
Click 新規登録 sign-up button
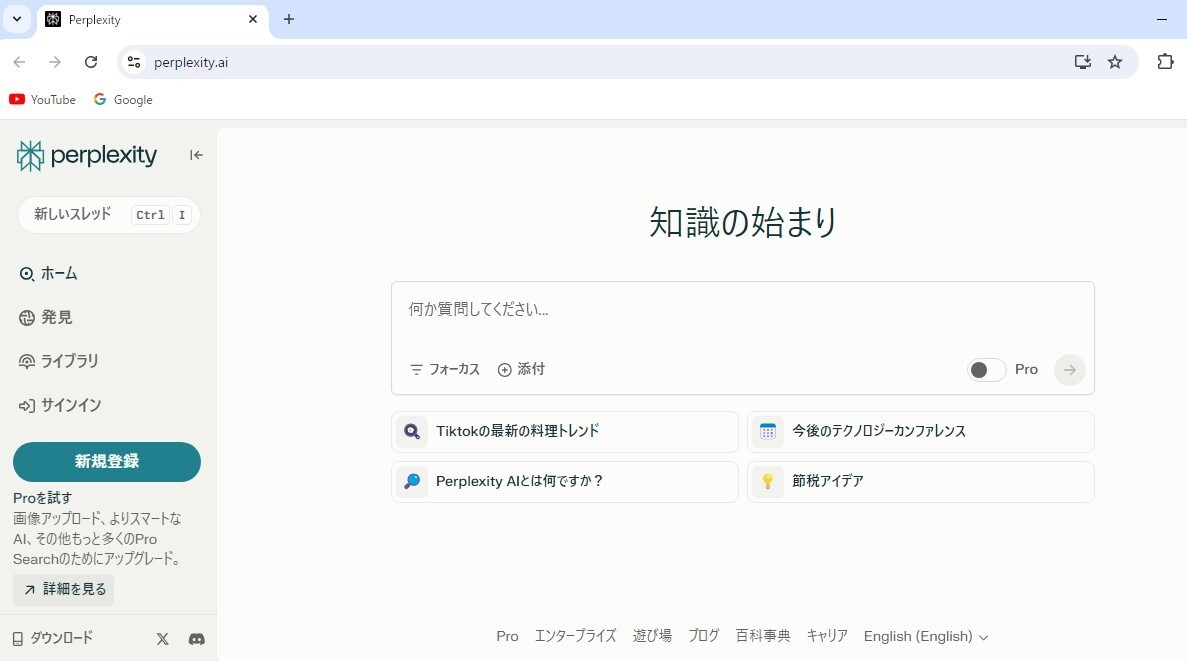[107, 462]
